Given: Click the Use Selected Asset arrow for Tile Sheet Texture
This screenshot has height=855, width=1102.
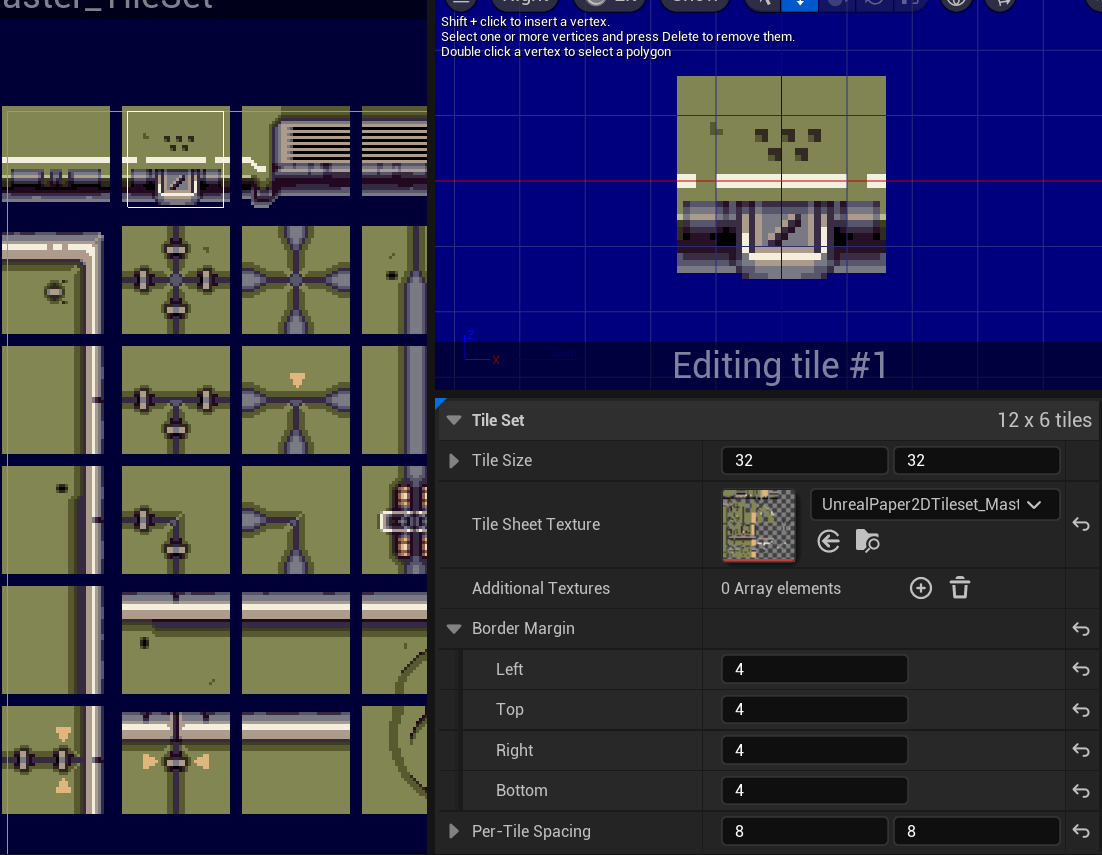Looking at the screenshot, I should click(x=828, y=541).
